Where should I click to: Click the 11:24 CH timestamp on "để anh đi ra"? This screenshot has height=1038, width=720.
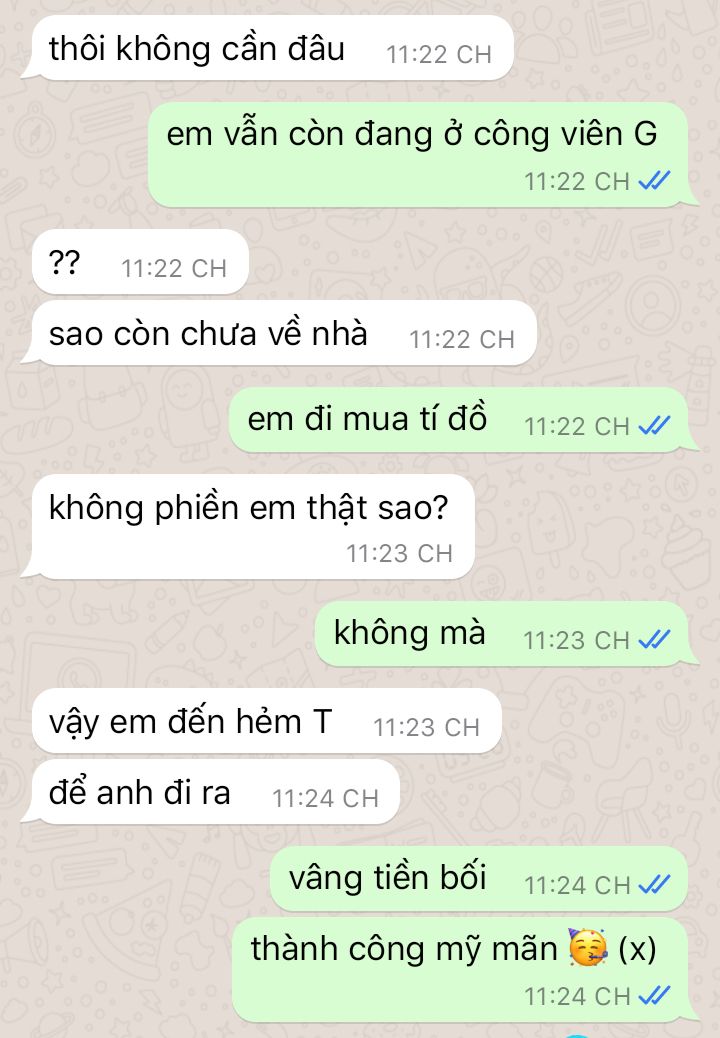coord(326,798)
